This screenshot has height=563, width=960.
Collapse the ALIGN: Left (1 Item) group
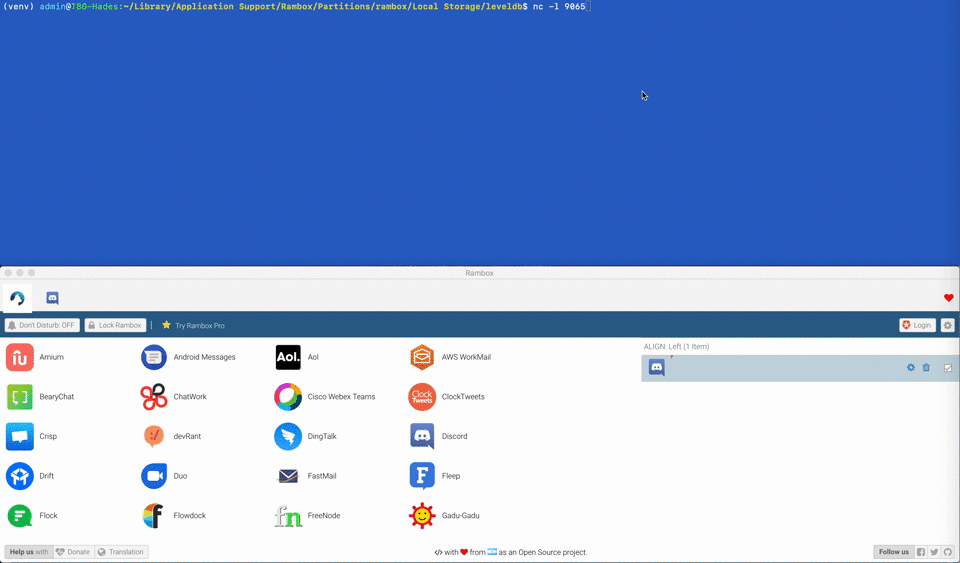tap(677, 346)
